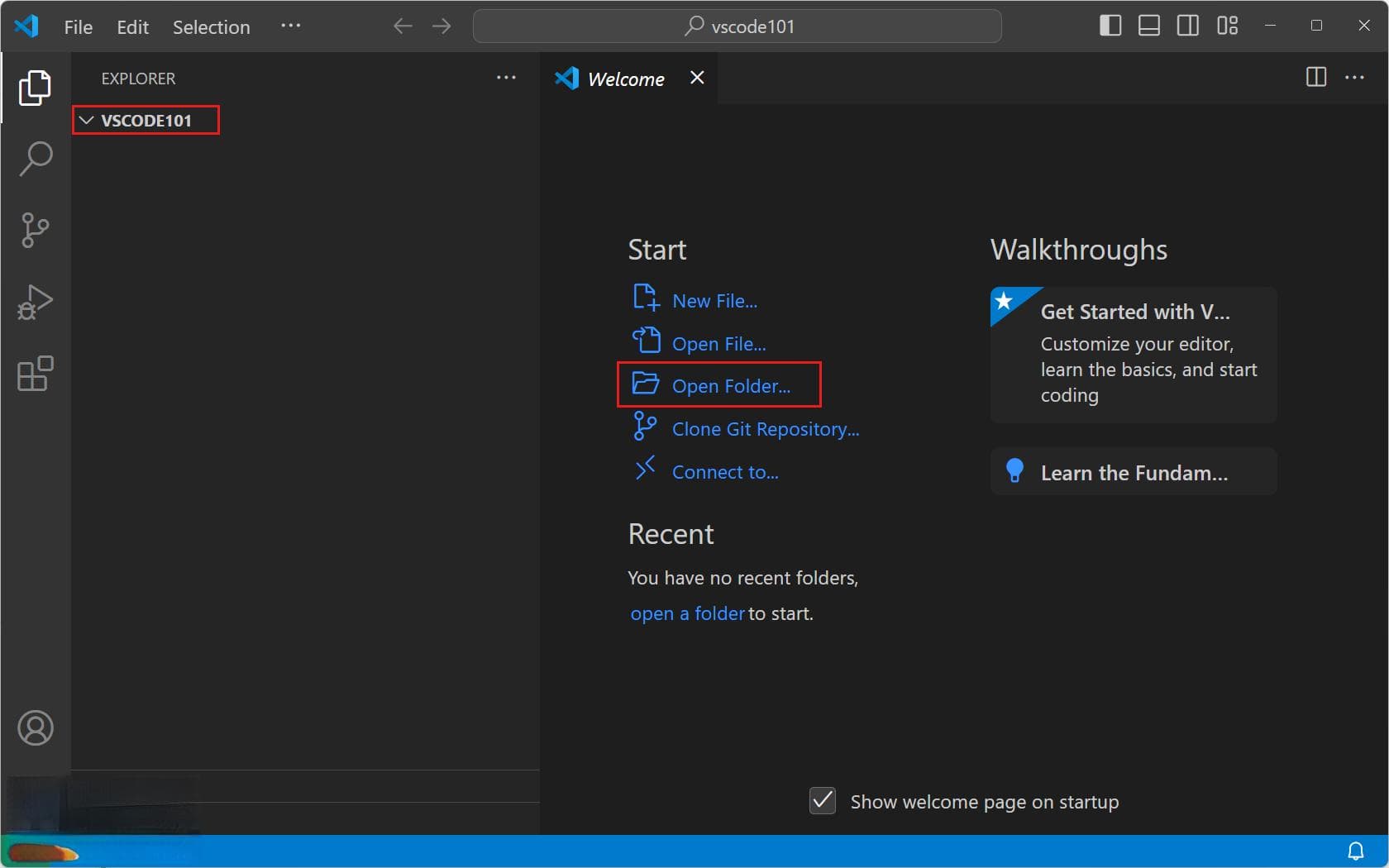Open the Learn the Fundamentals walkthrough
The height and width of the screenshot is (868, 1389).
point(1134,471)
